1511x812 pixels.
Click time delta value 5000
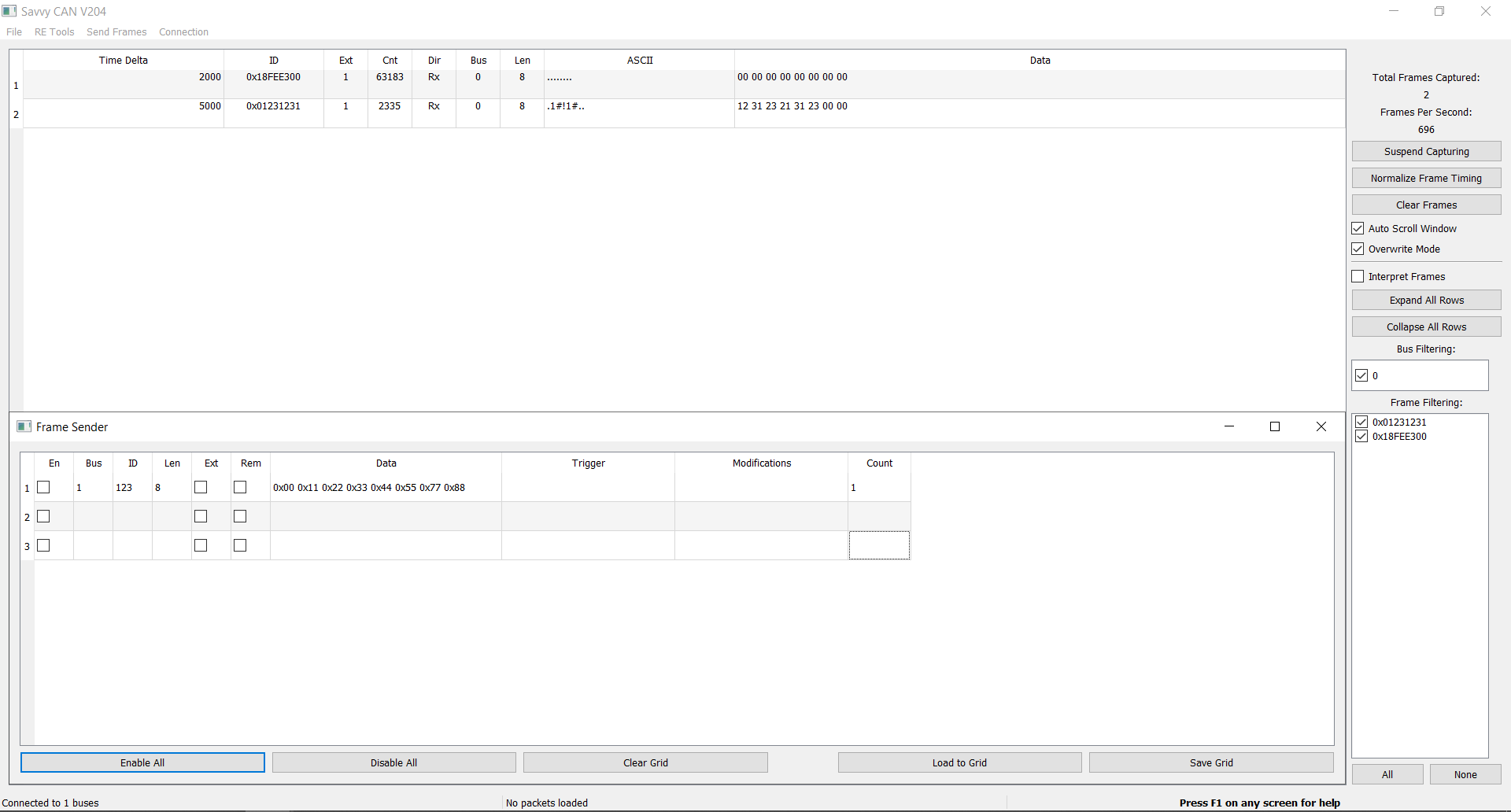[x=209, y=106]
